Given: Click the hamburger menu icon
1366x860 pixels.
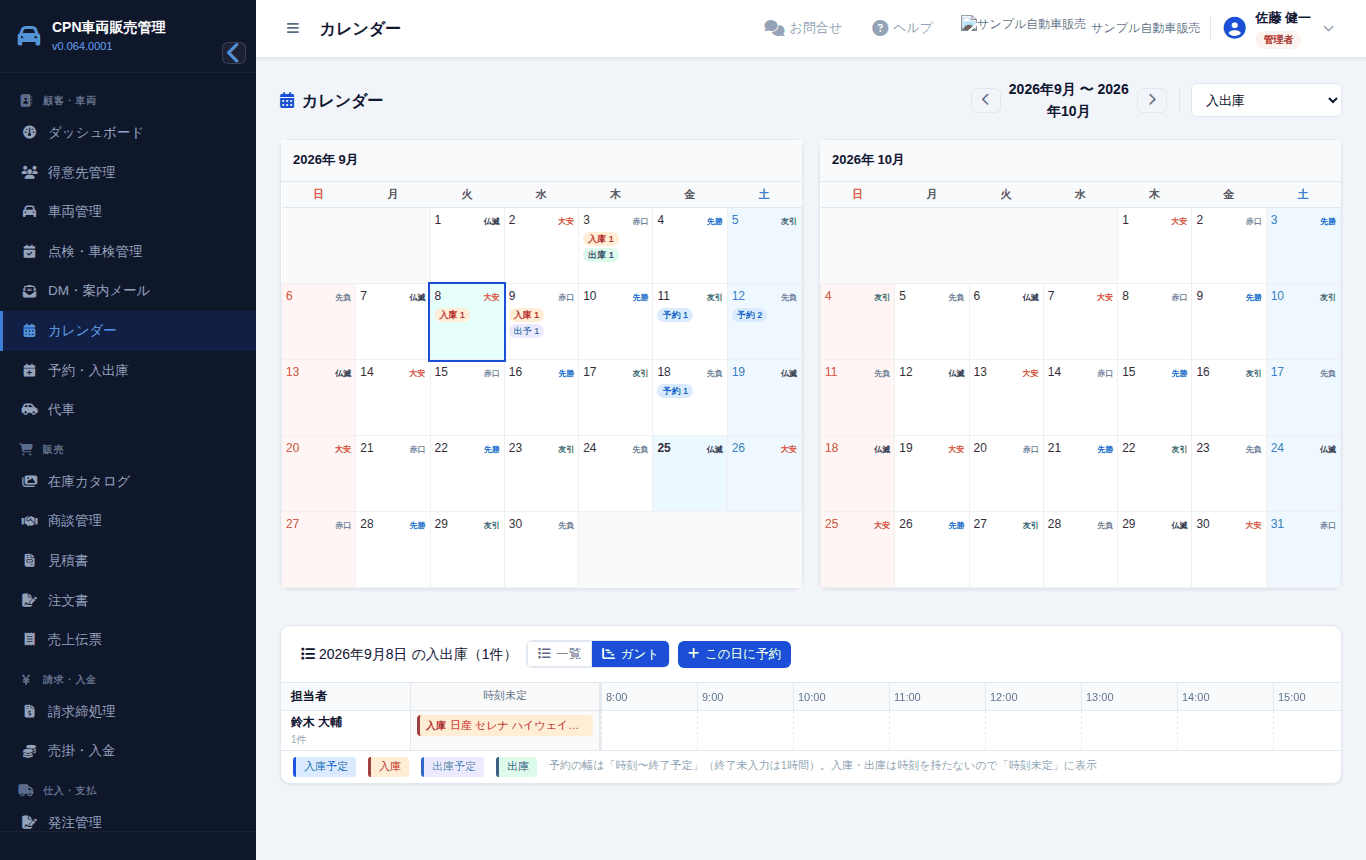Looking at the screenshot, I should click(x=293, y=28).
